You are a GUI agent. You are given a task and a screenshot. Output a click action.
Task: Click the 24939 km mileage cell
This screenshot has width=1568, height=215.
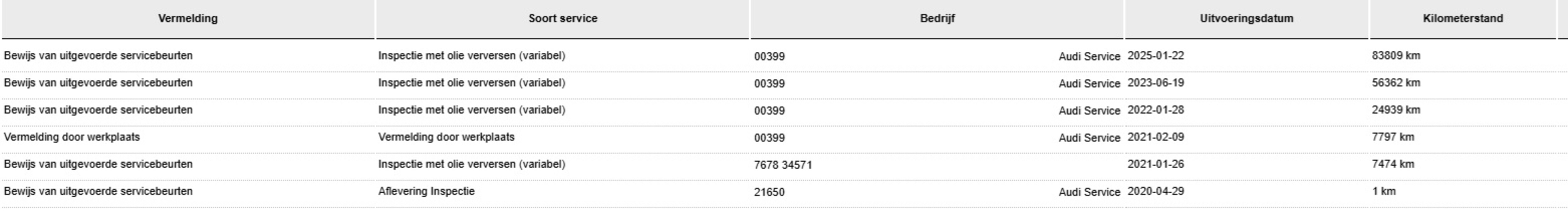tap(1395, 110)
